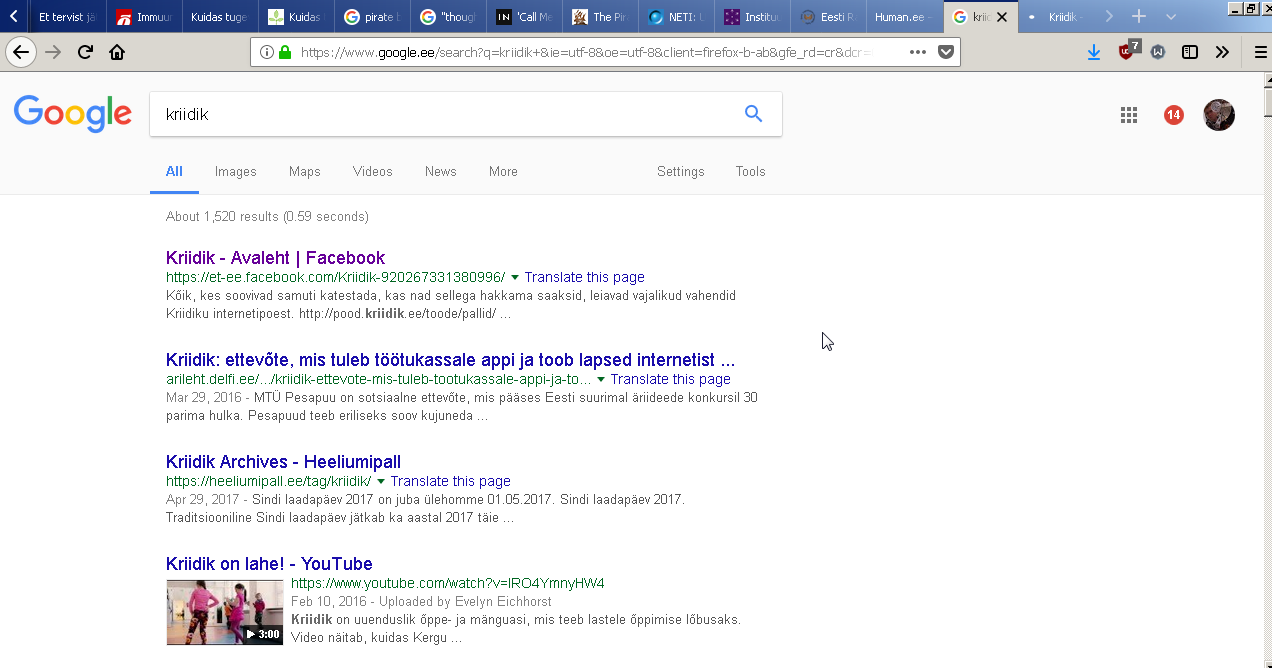Screen dimensions: 1272x668
Task: Select the Images search tab
Action: tap(236, 171)
